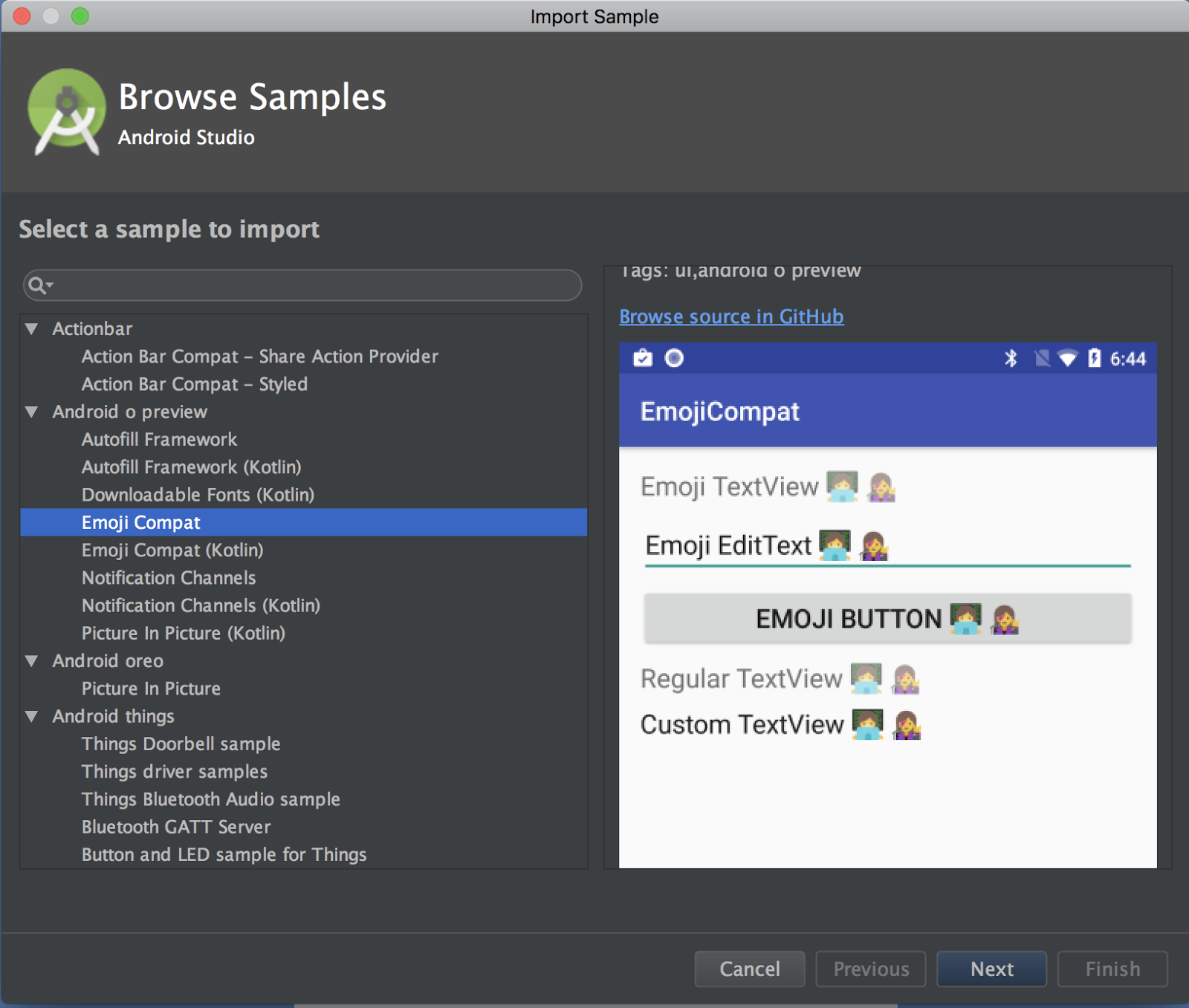Open Browse source in GitHub link
The height and width of the screenshot is (1008, 1189).
pyautogui.click(x=731, y=316)
